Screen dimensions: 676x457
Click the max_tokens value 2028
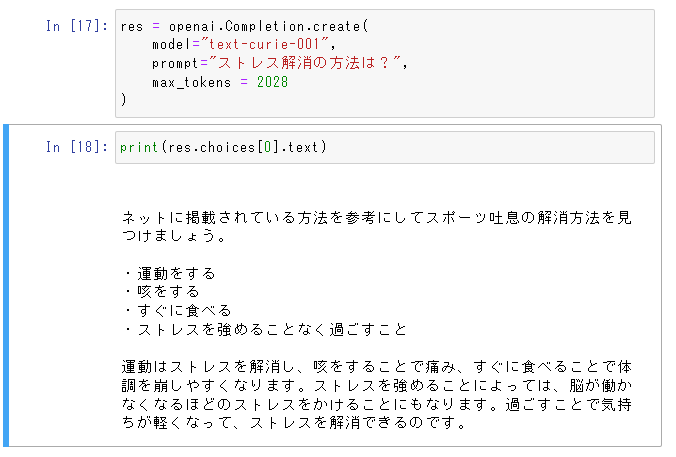pos(272,82)
